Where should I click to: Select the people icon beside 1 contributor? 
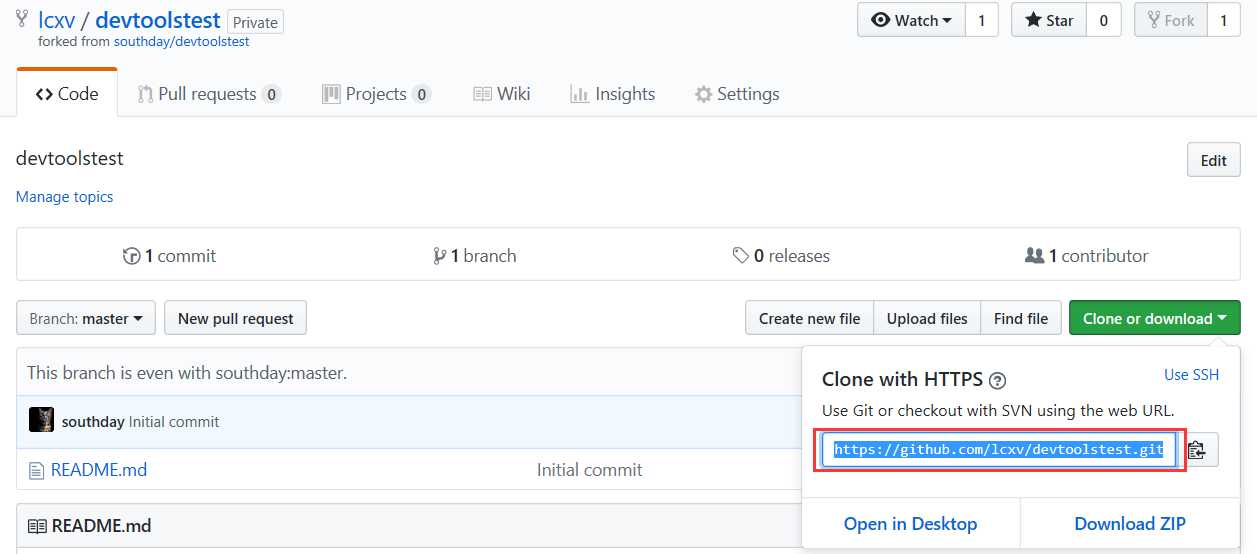pos(1035,256)
